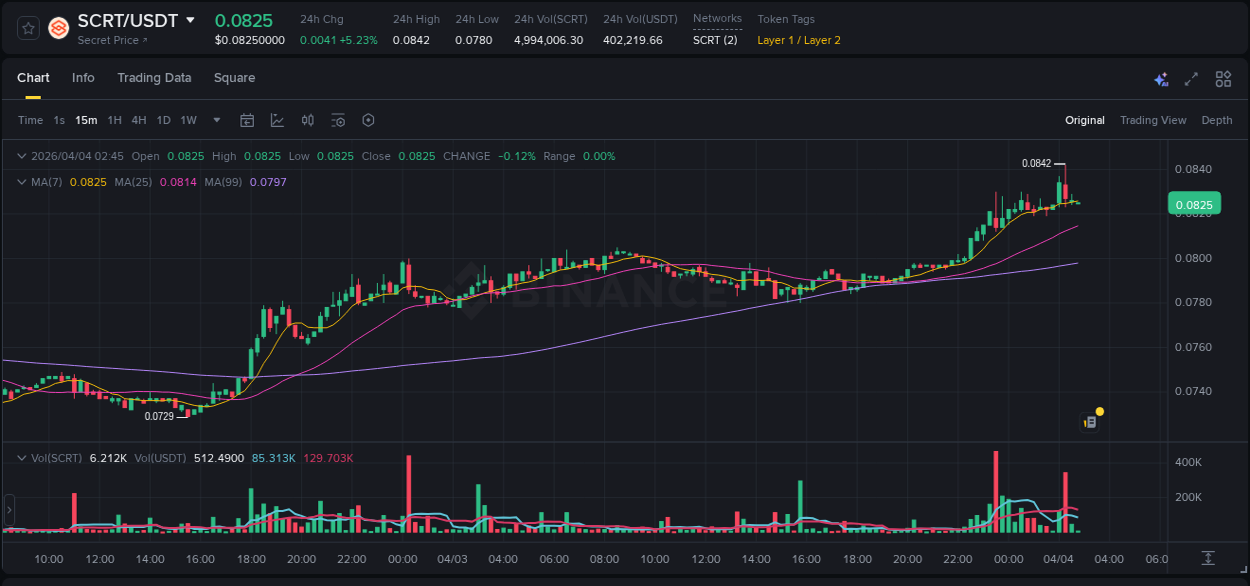
Task: Collapse the Vol(SCRT) volume panel
Action: click(x=20, y=457)
